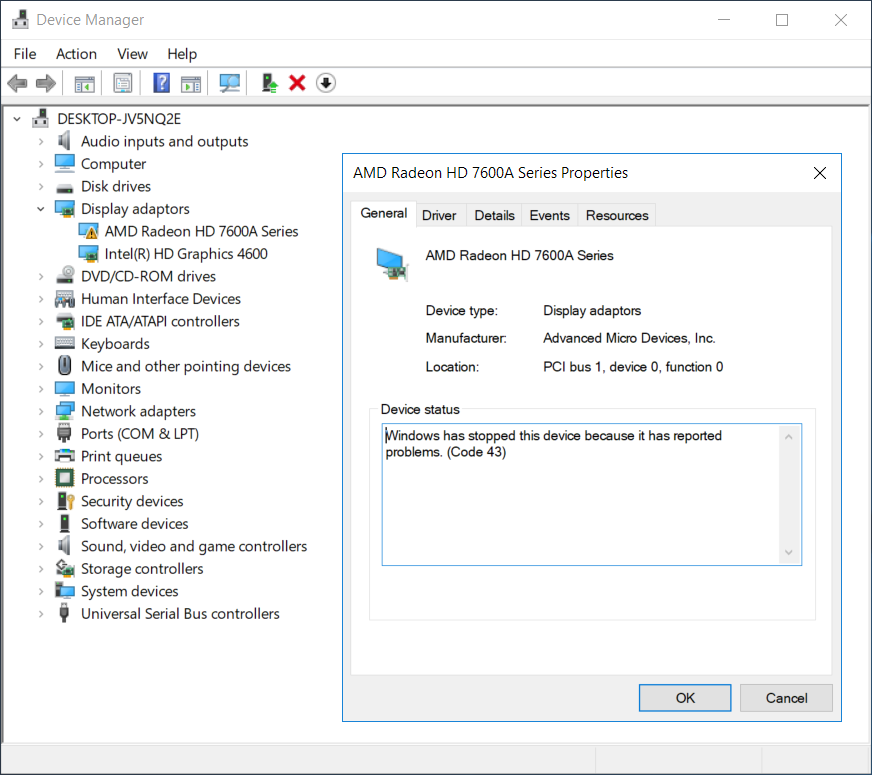Click the Forward arrow toolbar icon
This screenshot has height=775, width=872.
46,83
